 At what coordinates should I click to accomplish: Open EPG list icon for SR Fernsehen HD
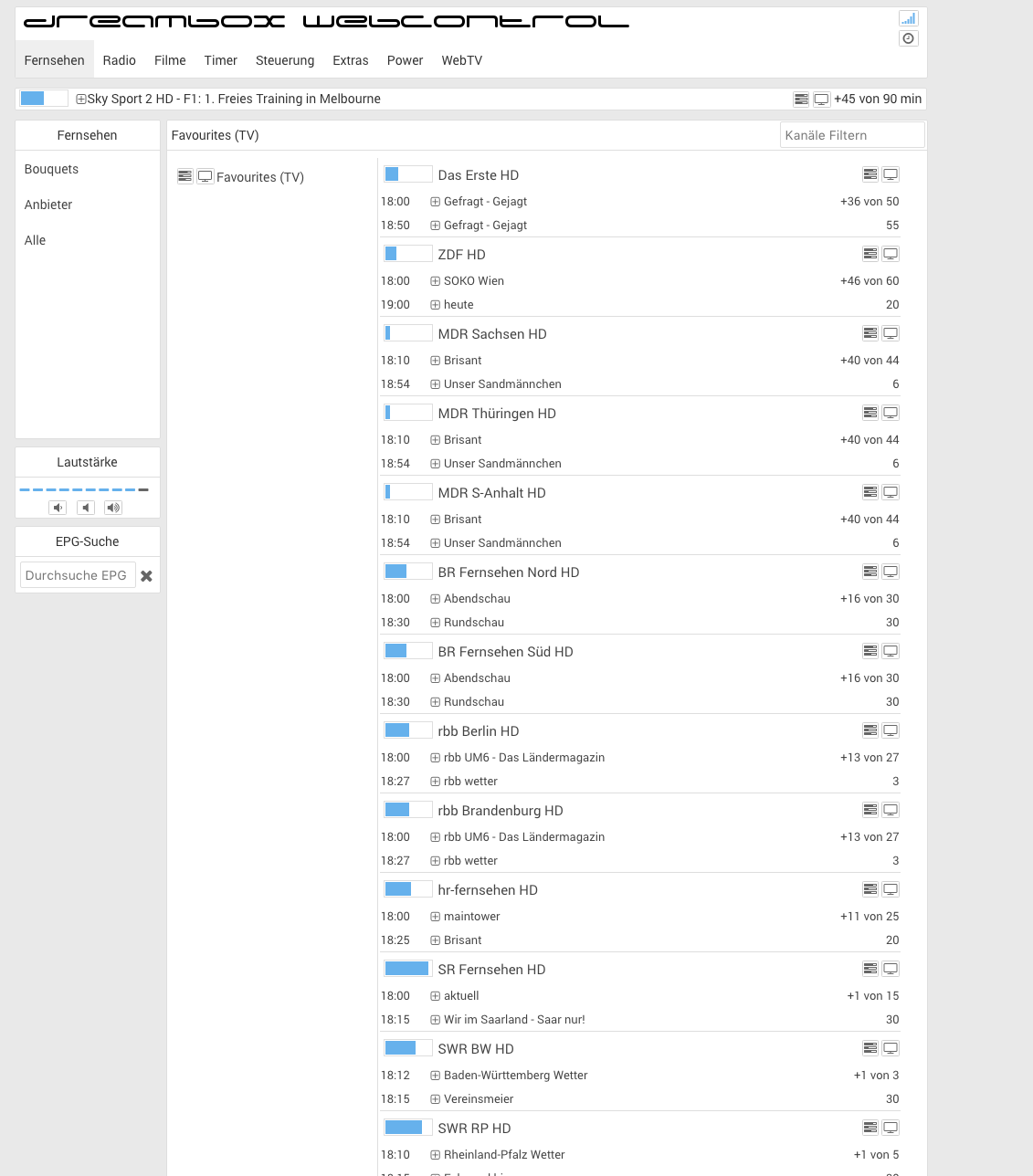(x=870, y=969)
